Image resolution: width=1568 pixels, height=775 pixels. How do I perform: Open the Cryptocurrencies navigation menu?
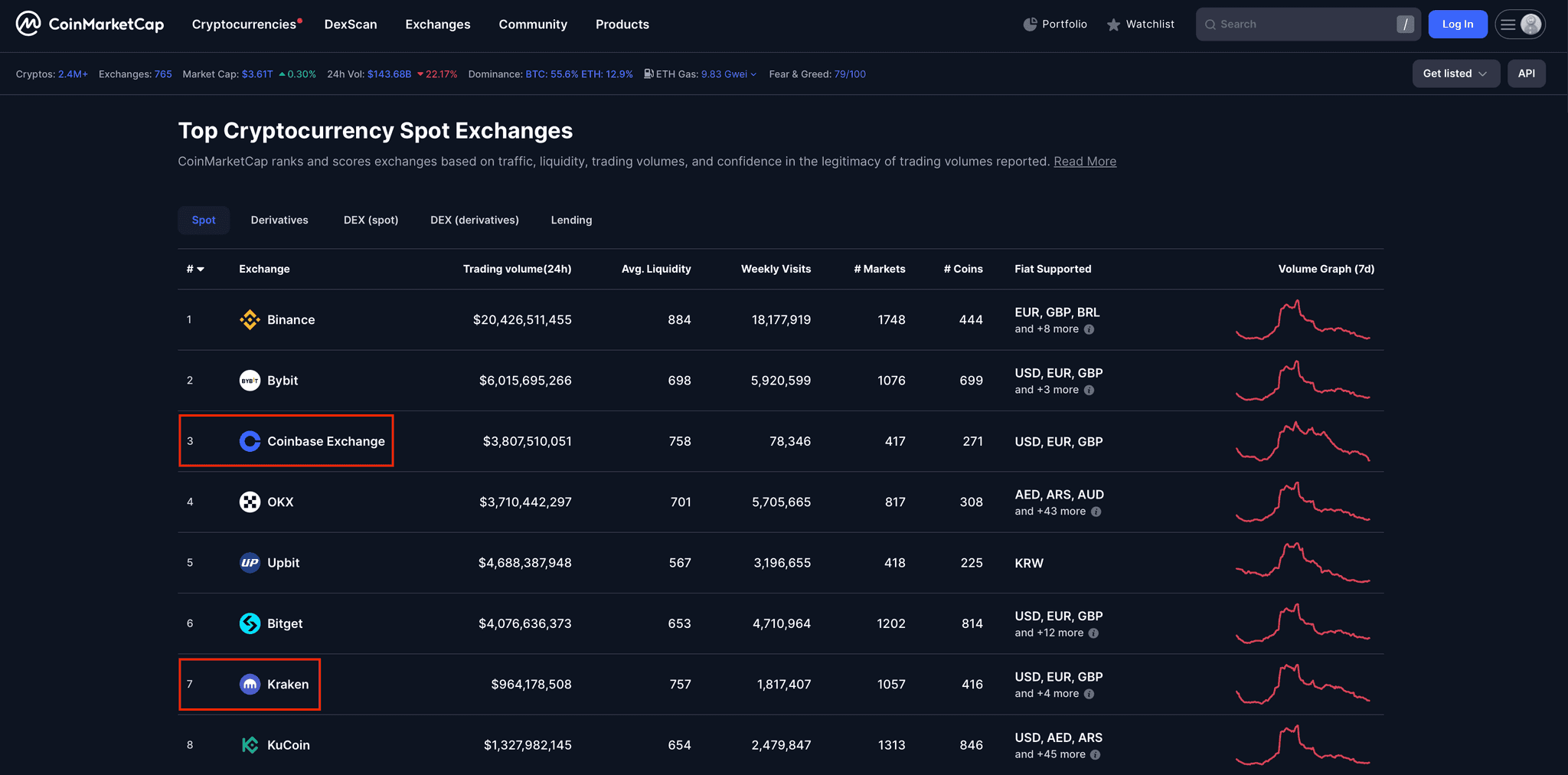pyautogui.click(x=244, y=25)
